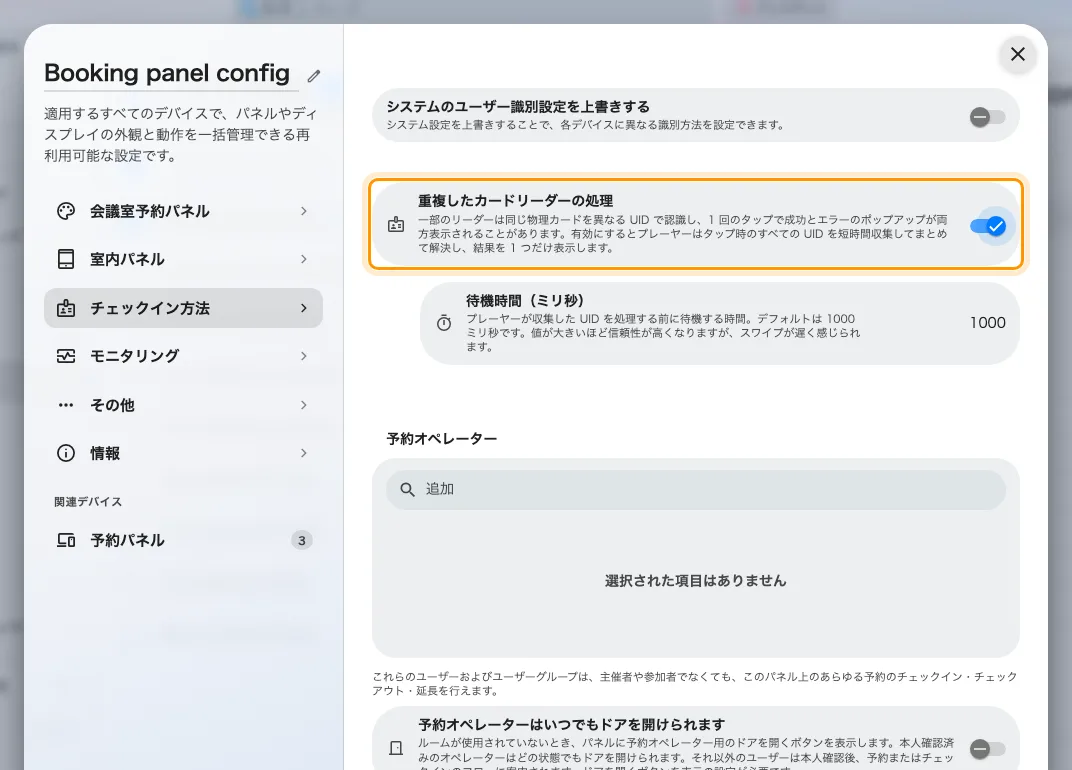Viewport: 1072px width, 770px height.
Task: Expand the その他 chevron
Action: 304,405
